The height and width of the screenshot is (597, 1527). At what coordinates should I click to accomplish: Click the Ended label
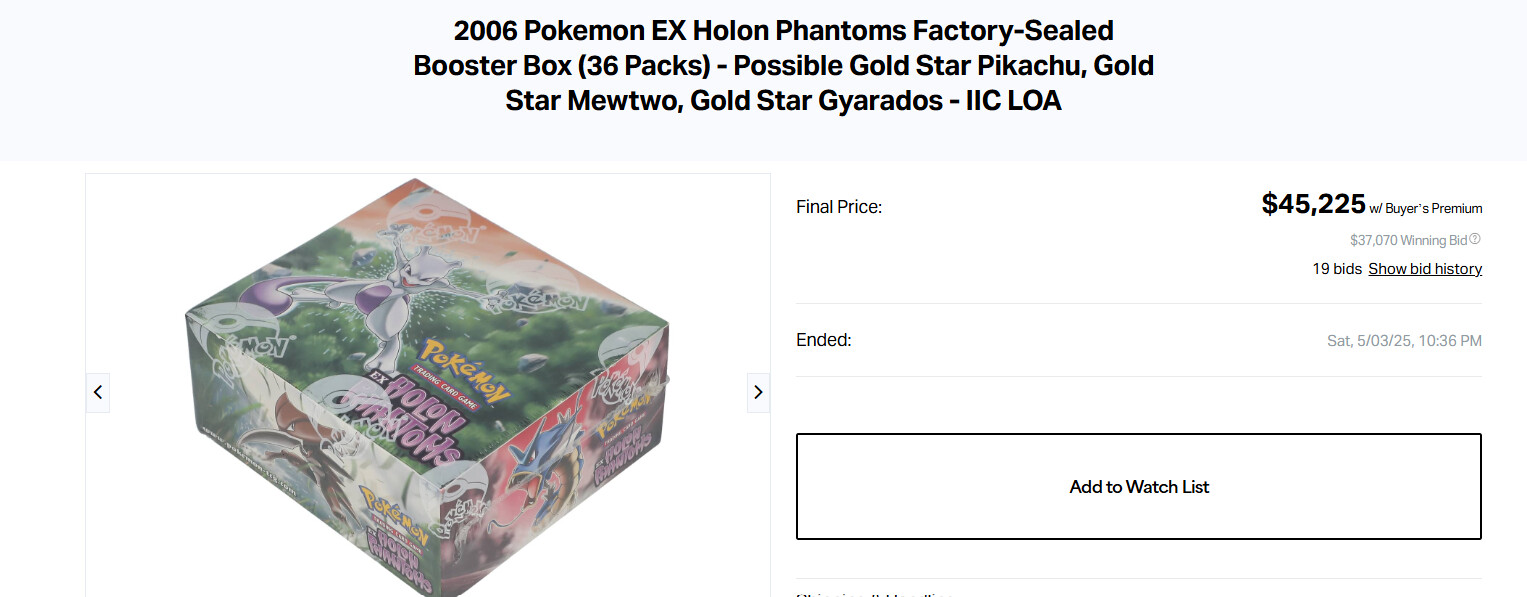pyautogui.click(x=823, y=340)
